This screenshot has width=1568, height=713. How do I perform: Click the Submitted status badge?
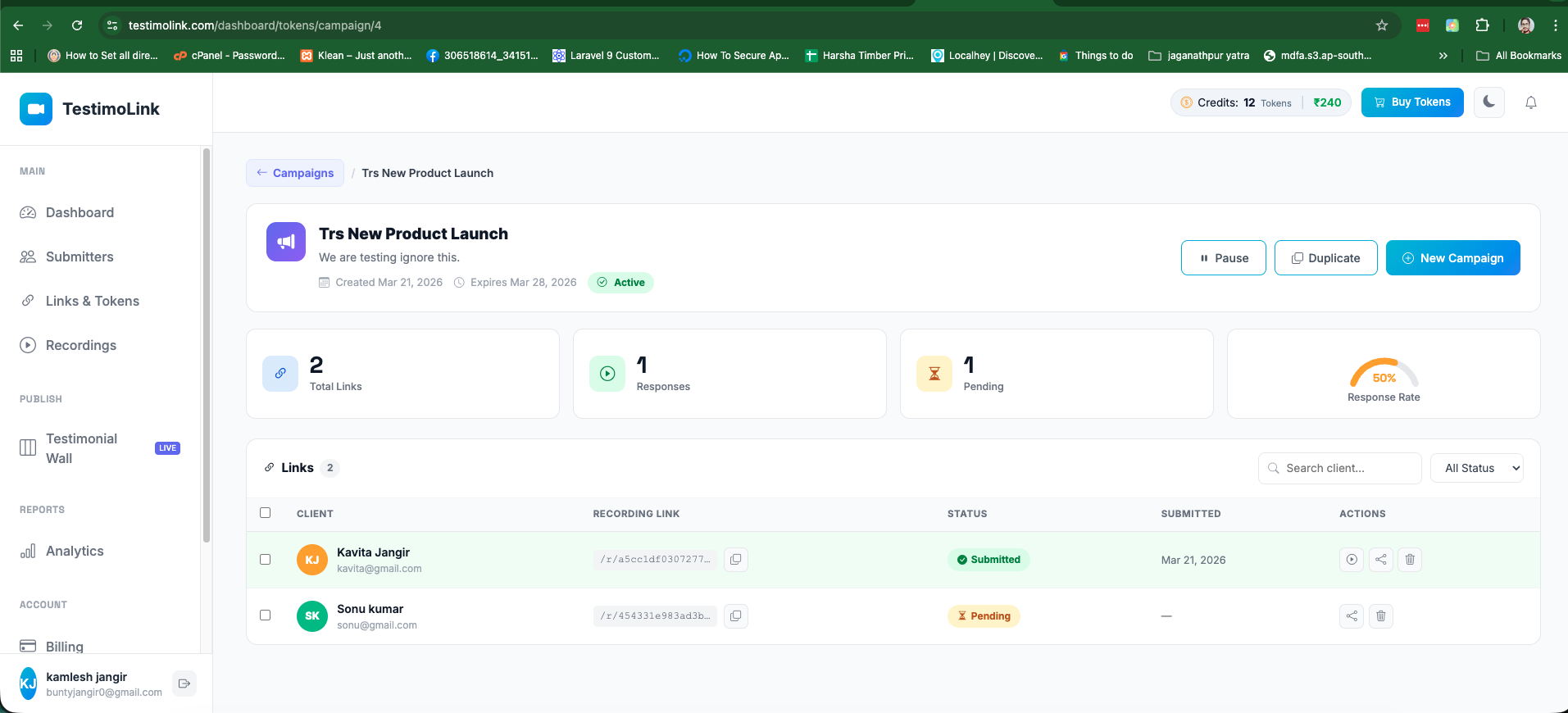coord(989,560)
